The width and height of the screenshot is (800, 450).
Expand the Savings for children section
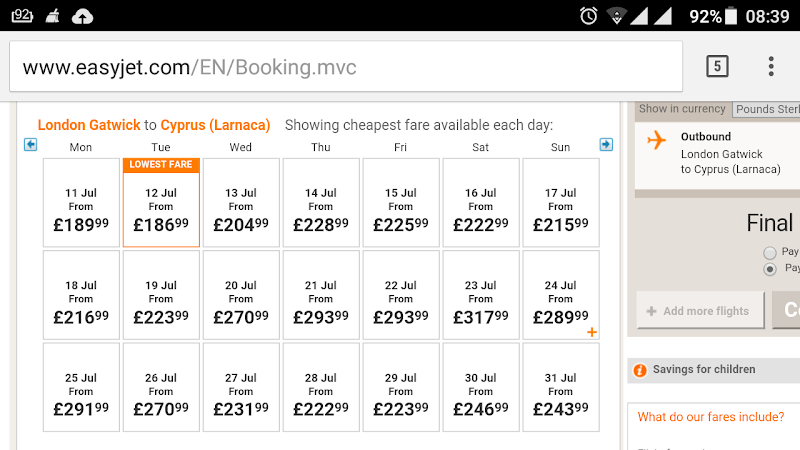click(x=704, y=370)
